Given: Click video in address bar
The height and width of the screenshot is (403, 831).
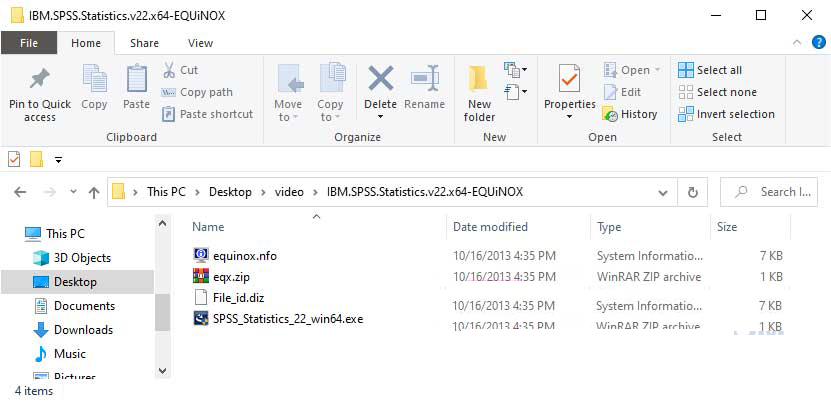Looking at the screenshot, I should pyautogui.click(x=289, y=192).
